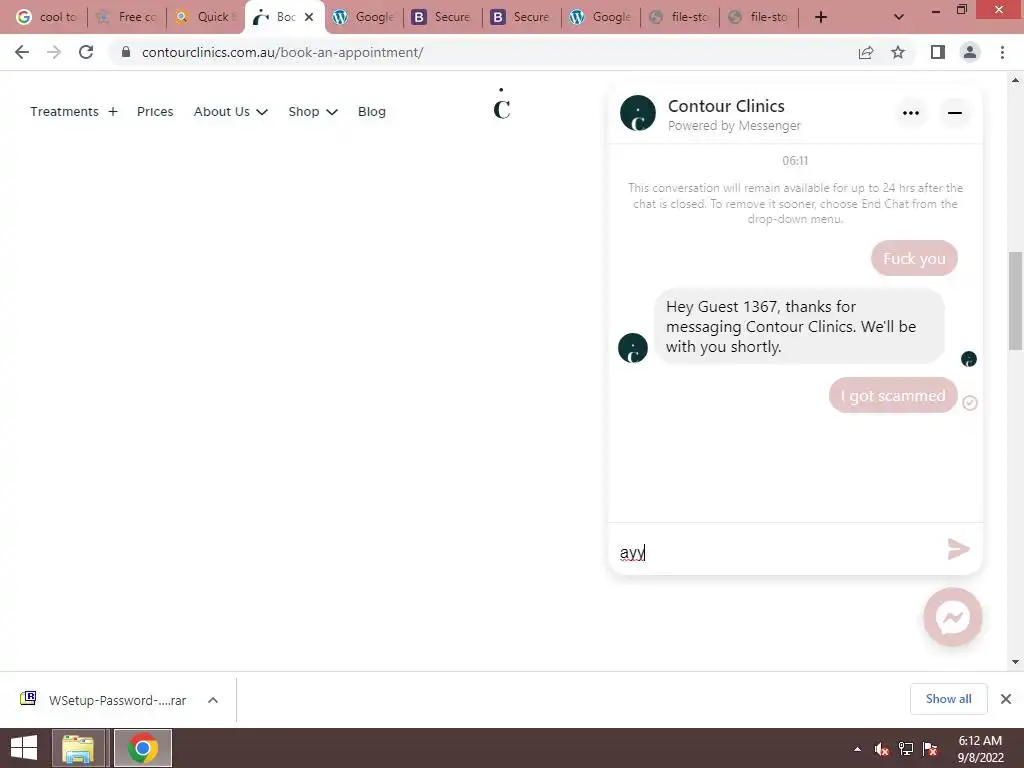This screenshot has height=768, width=1024.
Task: Open the Windows Start menu
Action: (x=24, y=748)
